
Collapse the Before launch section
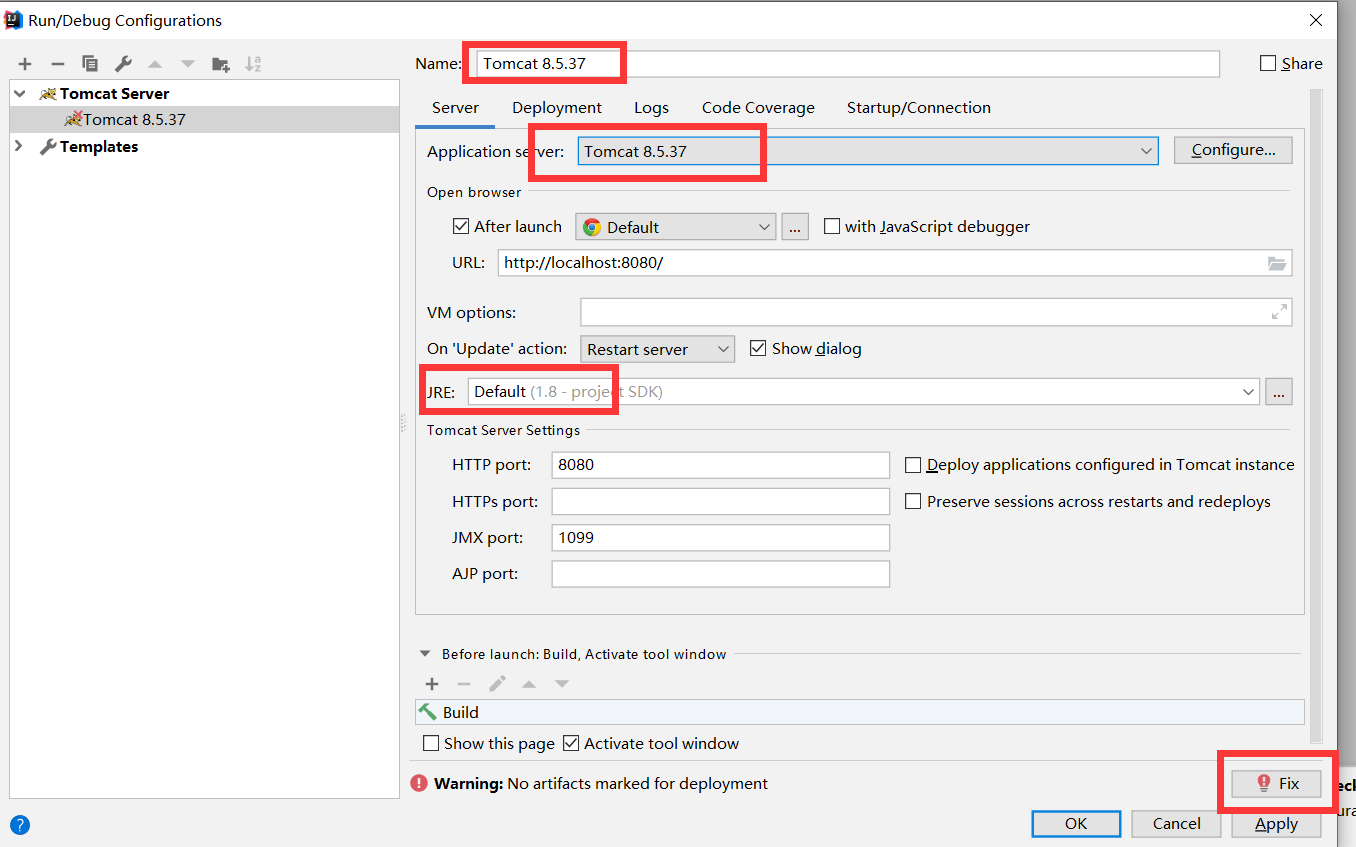427,654
